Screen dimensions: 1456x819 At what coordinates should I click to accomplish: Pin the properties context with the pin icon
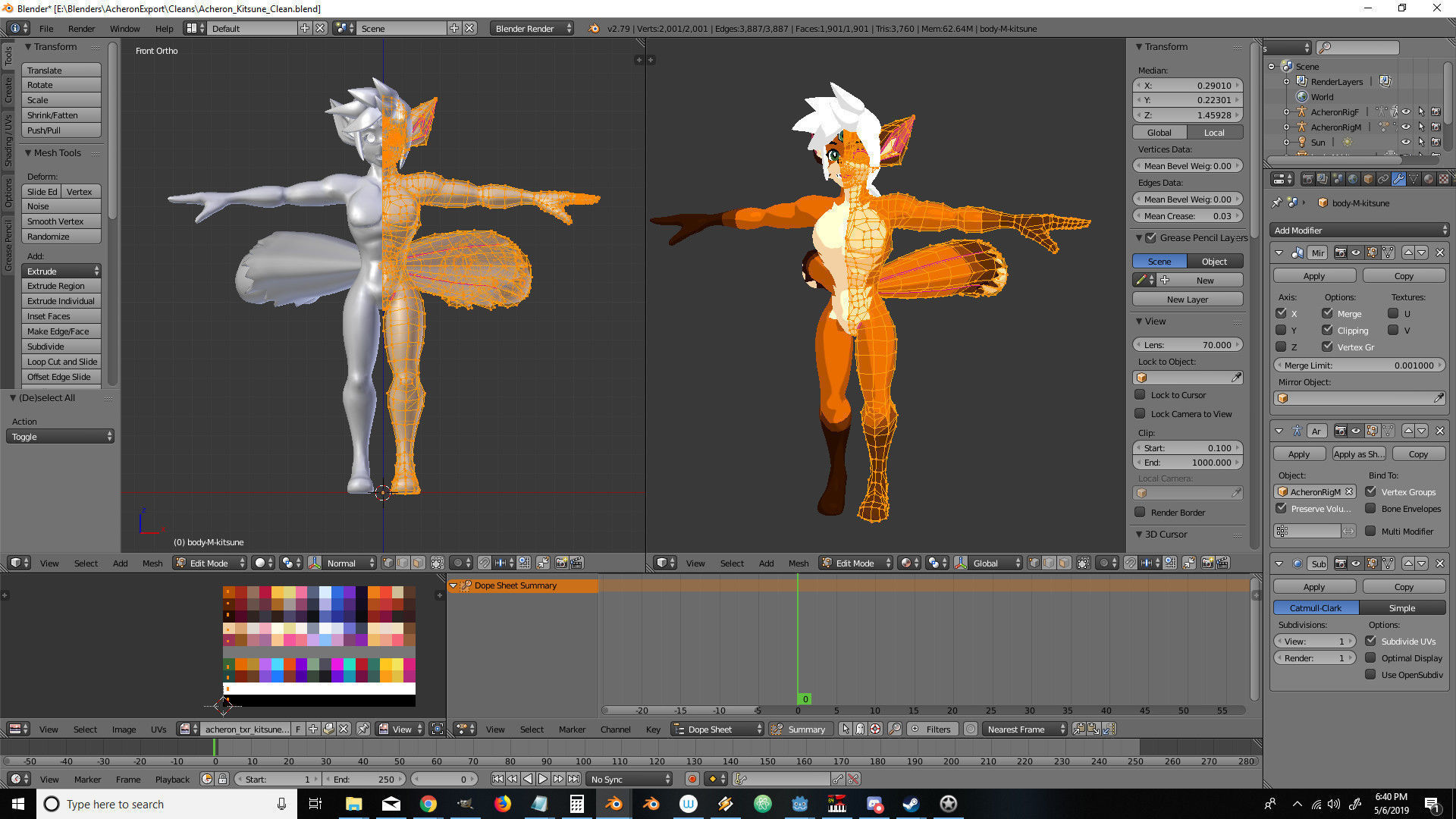[x=1276, y=202]
